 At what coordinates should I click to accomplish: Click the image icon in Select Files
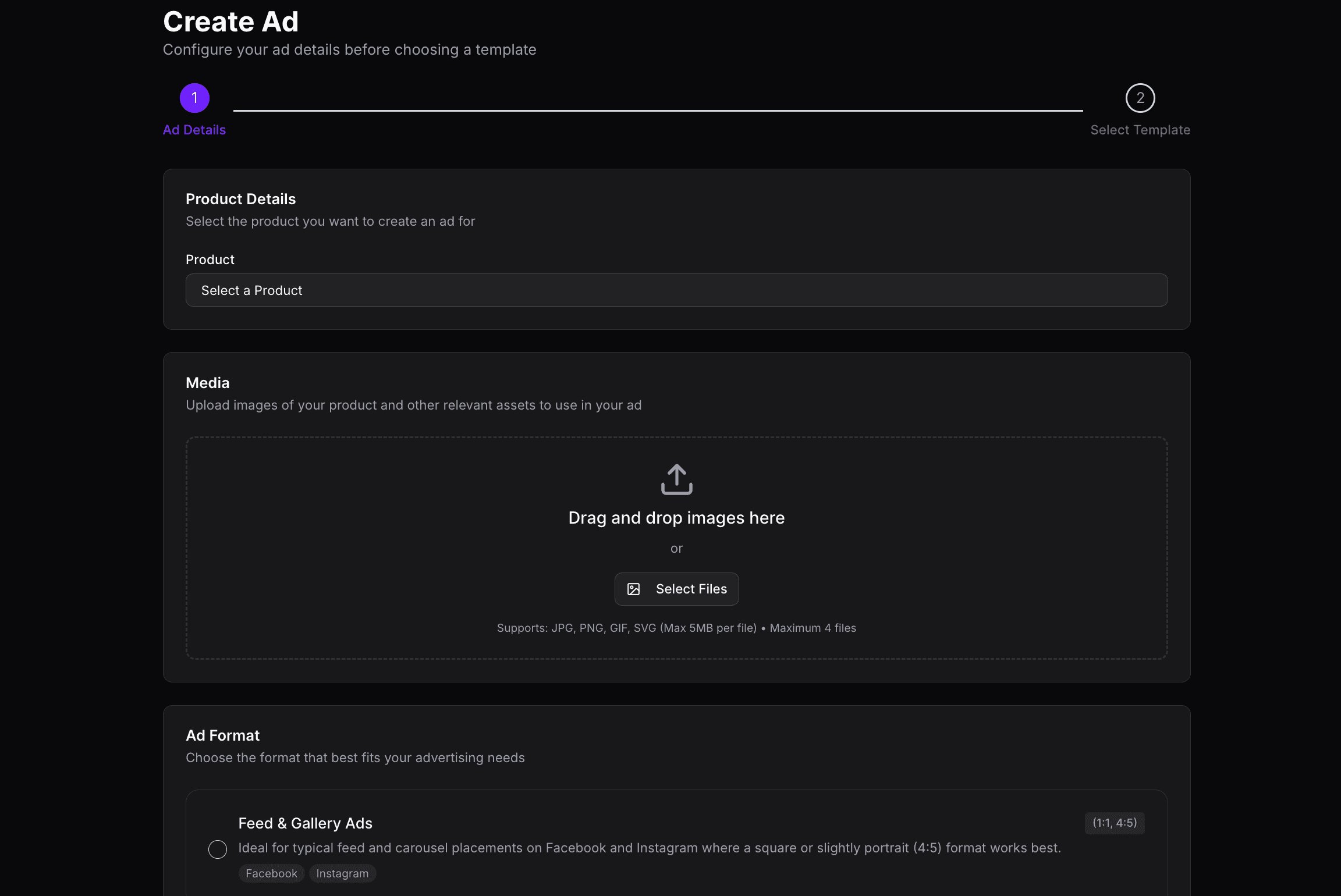633,589
